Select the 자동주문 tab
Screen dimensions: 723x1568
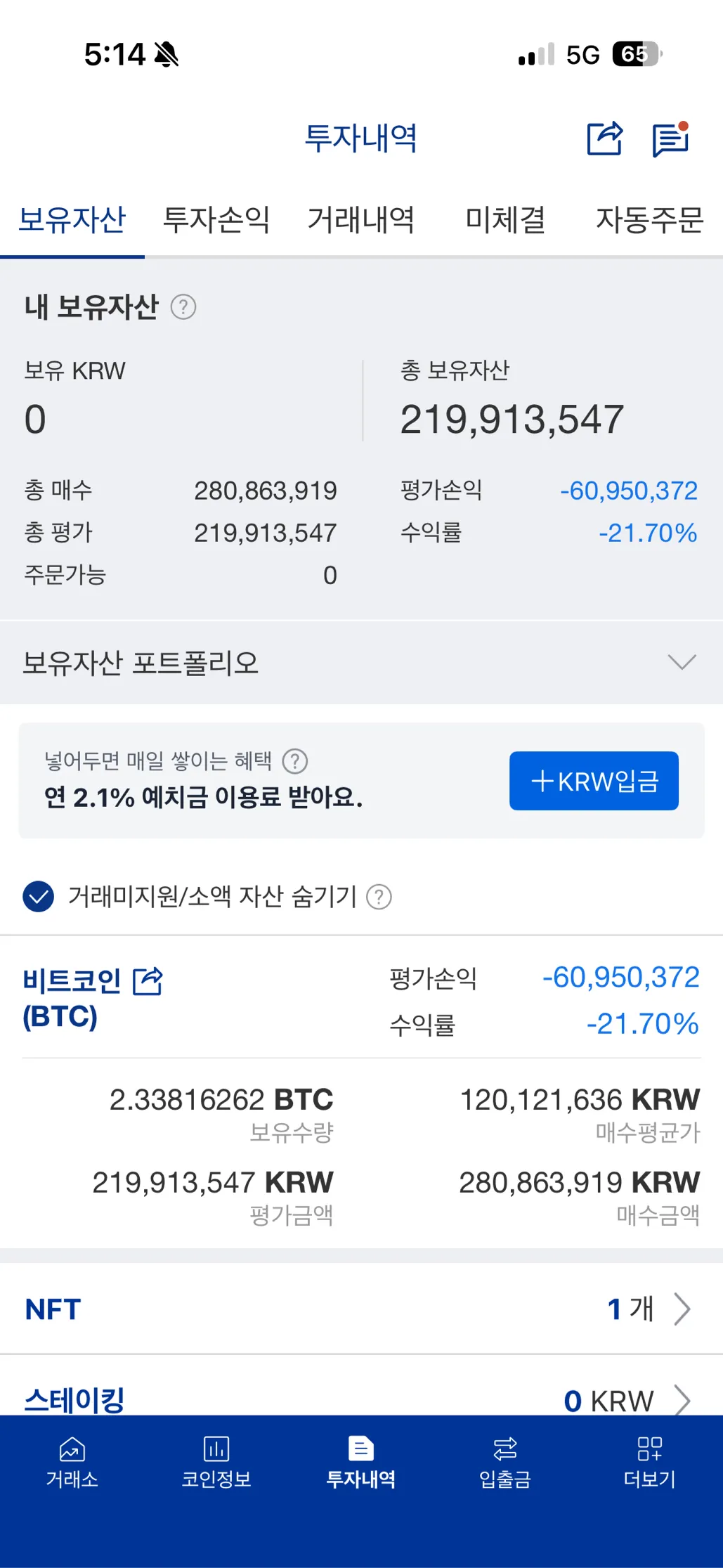coord(650,220)
